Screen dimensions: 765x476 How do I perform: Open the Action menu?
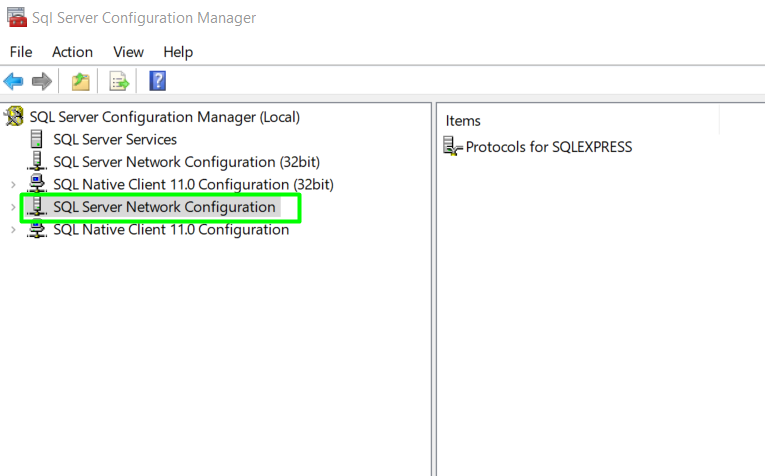[72, 52]
